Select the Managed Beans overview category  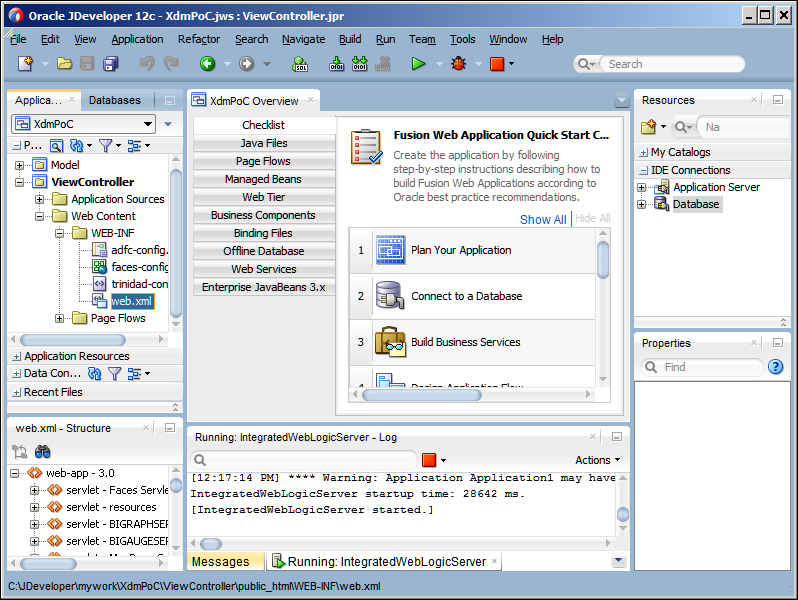264,179
